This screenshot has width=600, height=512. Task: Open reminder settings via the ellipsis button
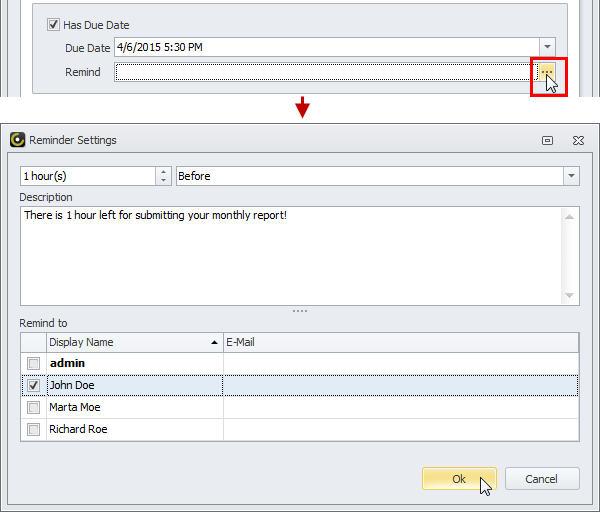547,72
